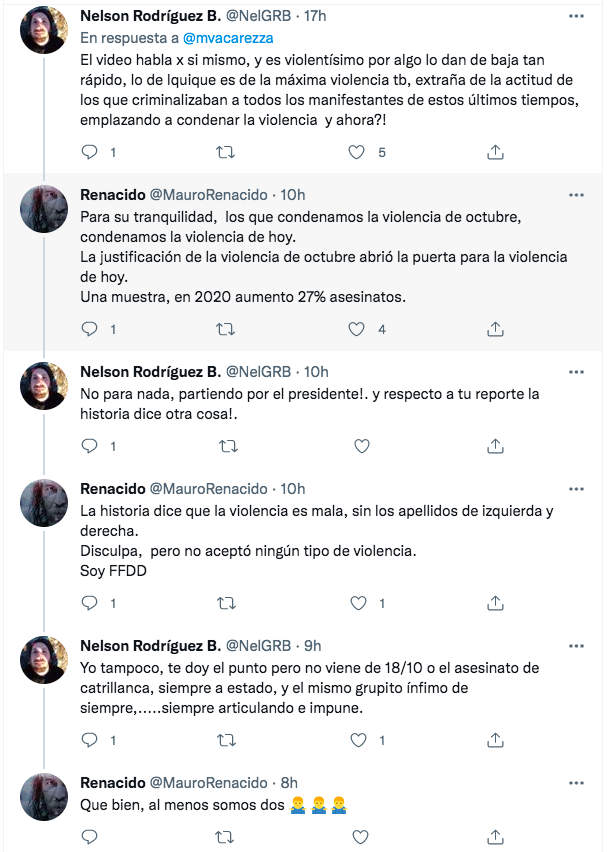Retweet Renacido's 'Soy FFDD' tweet
The width and height of the screenshot is (607, 852).
click(226, 603)
